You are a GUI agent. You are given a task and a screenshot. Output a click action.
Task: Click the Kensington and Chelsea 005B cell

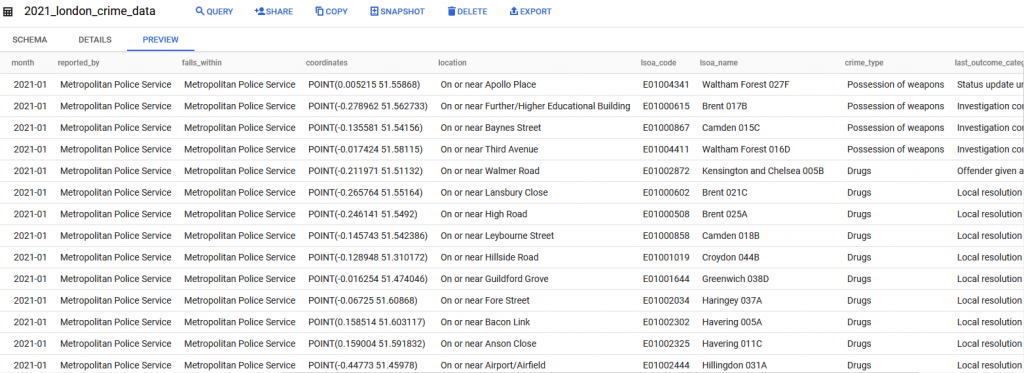click(x=763, y=171)
